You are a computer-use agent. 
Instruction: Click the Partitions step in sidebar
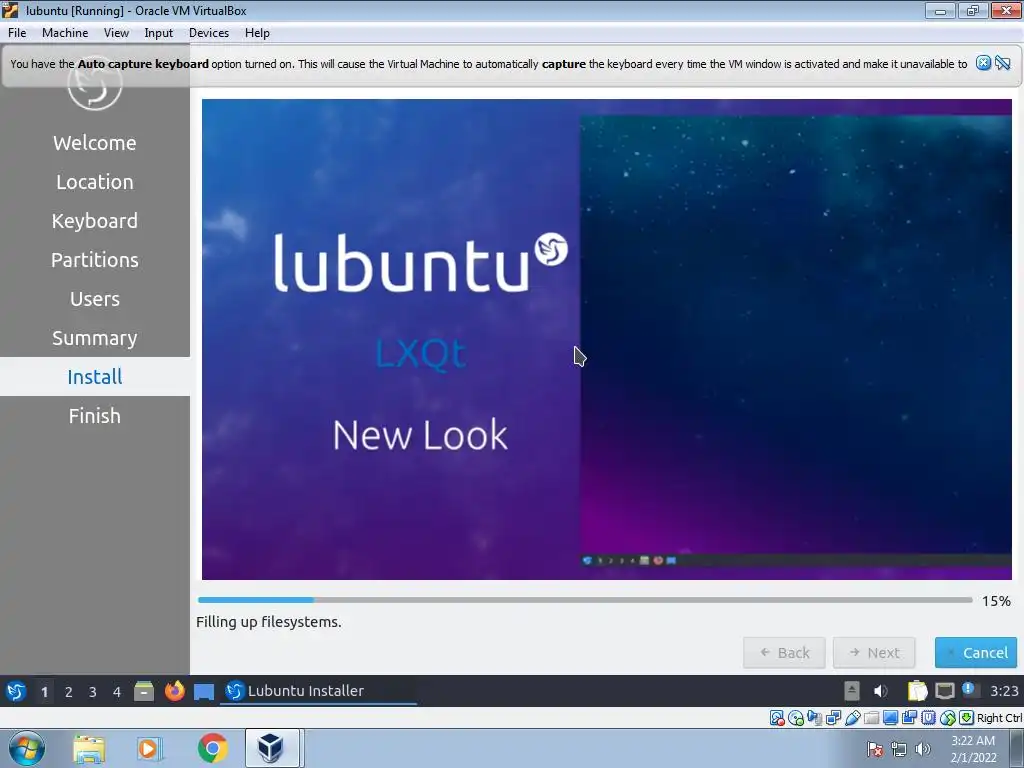95,260
